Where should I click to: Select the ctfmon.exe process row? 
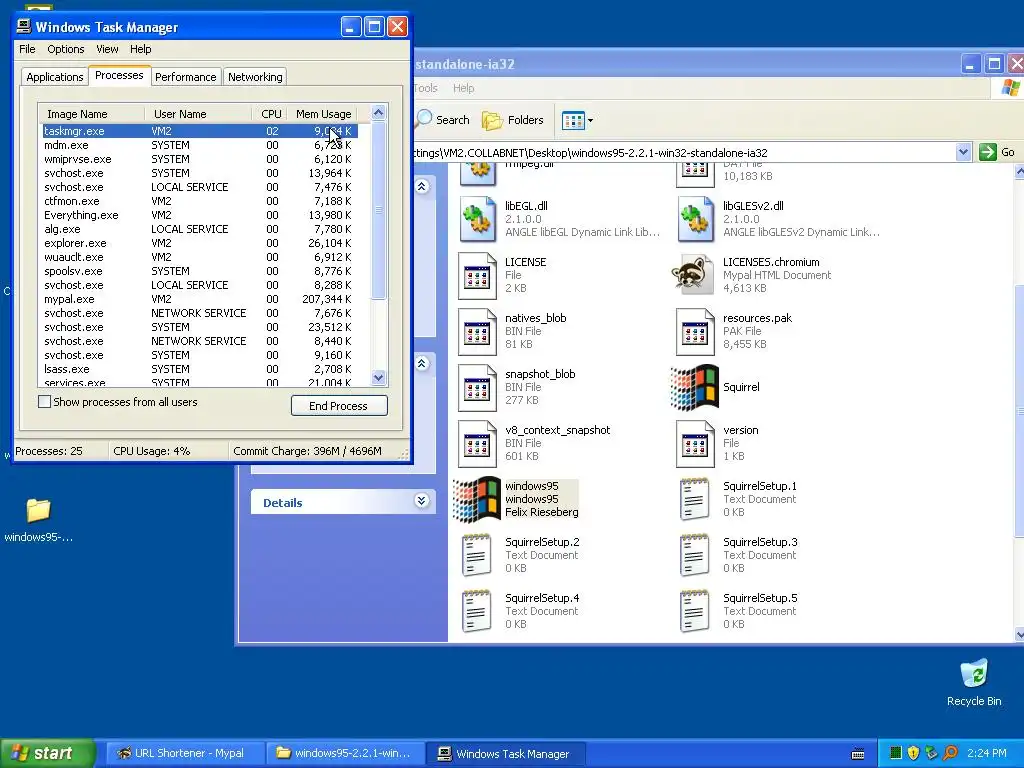199,201
